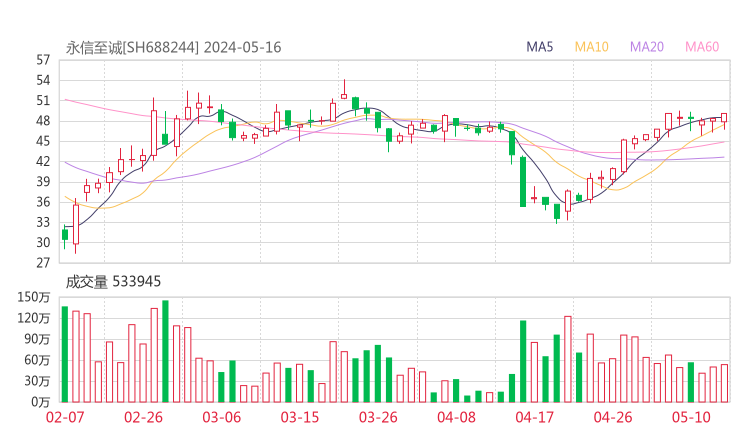Viewport: 740px width, 440px height.
Task: Select the 04-17 date label
Action: point(535,417)
